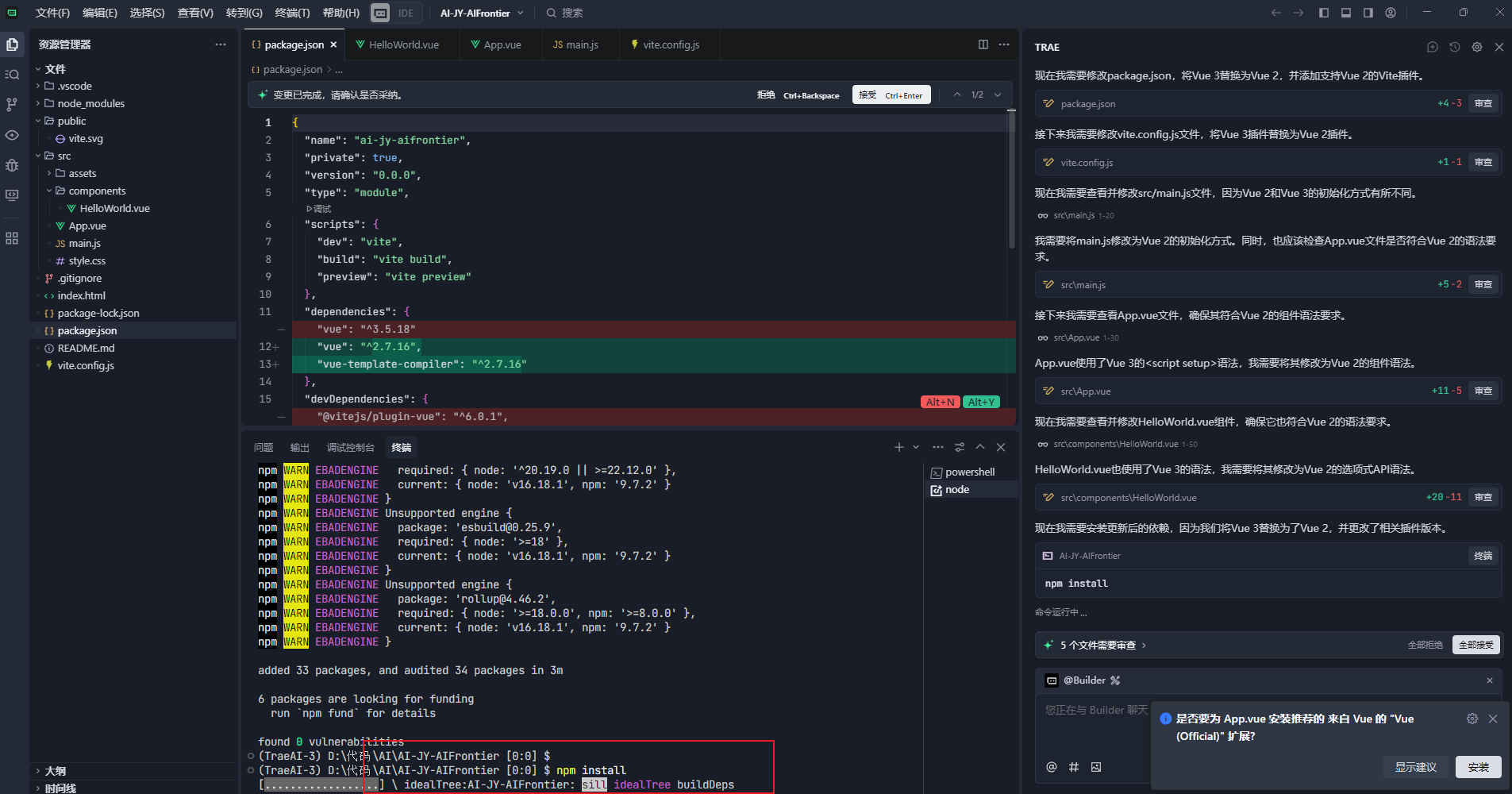The image size is (1512, 794).
Task: Click the Builder chat input field
Action: click(x=1095, y=711)
